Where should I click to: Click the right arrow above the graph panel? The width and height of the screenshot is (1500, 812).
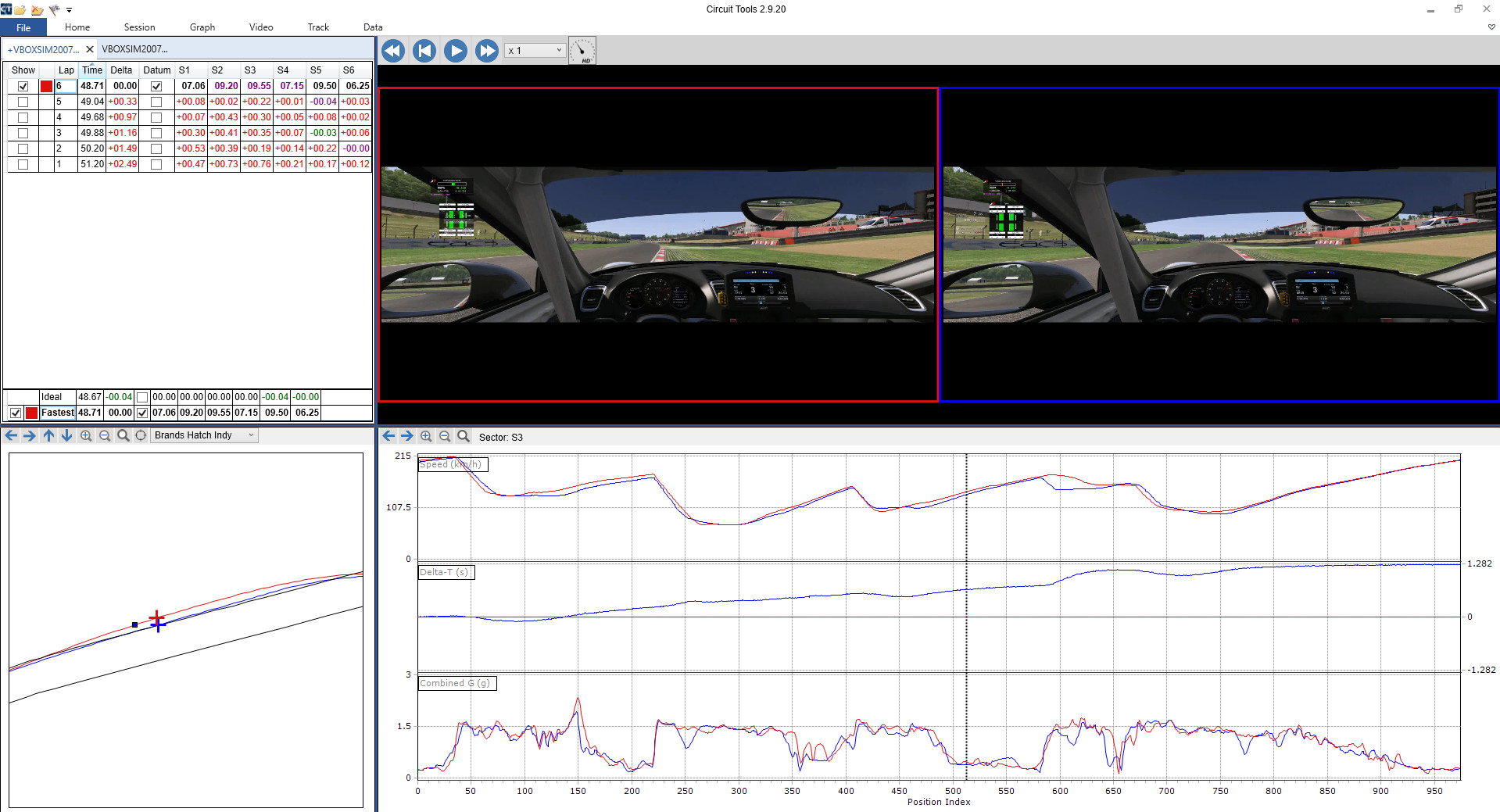[406, 436]
